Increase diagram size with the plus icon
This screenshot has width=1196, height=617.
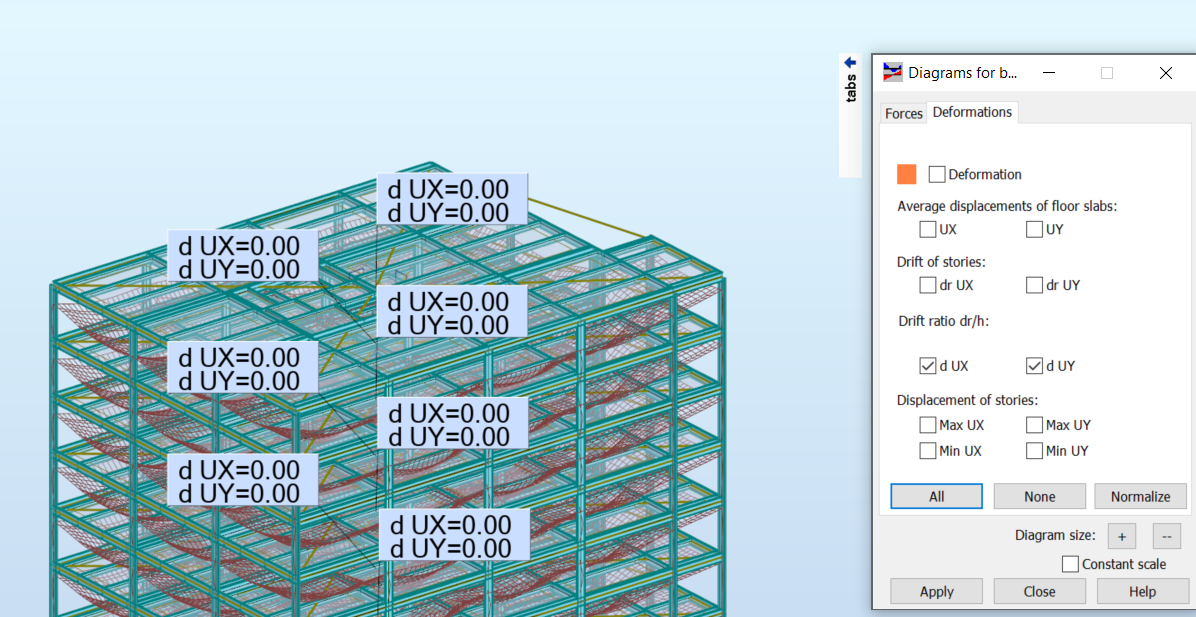tap(1121, 536)
